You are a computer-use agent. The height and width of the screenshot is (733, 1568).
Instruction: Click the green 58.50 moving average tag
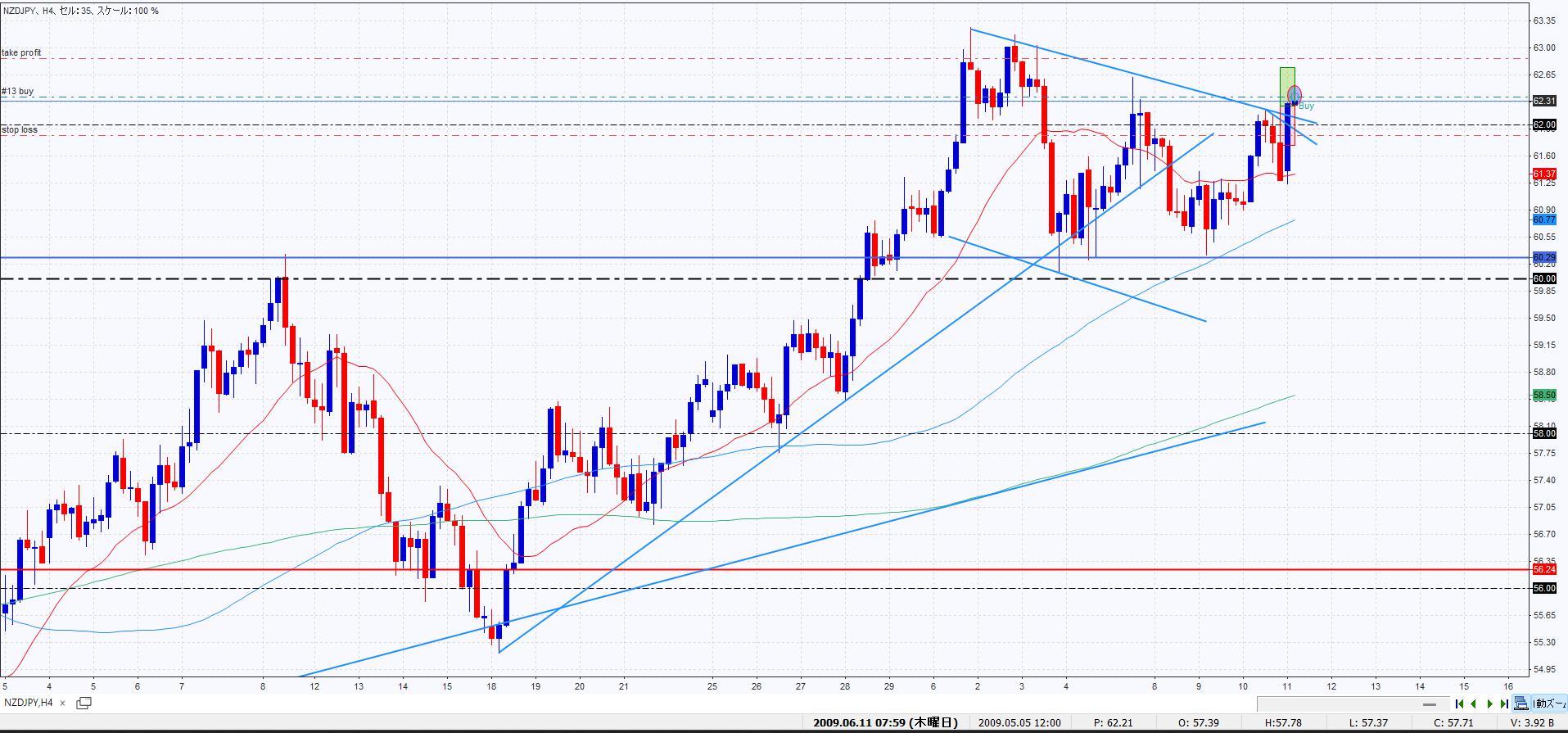coord(1543,395)
